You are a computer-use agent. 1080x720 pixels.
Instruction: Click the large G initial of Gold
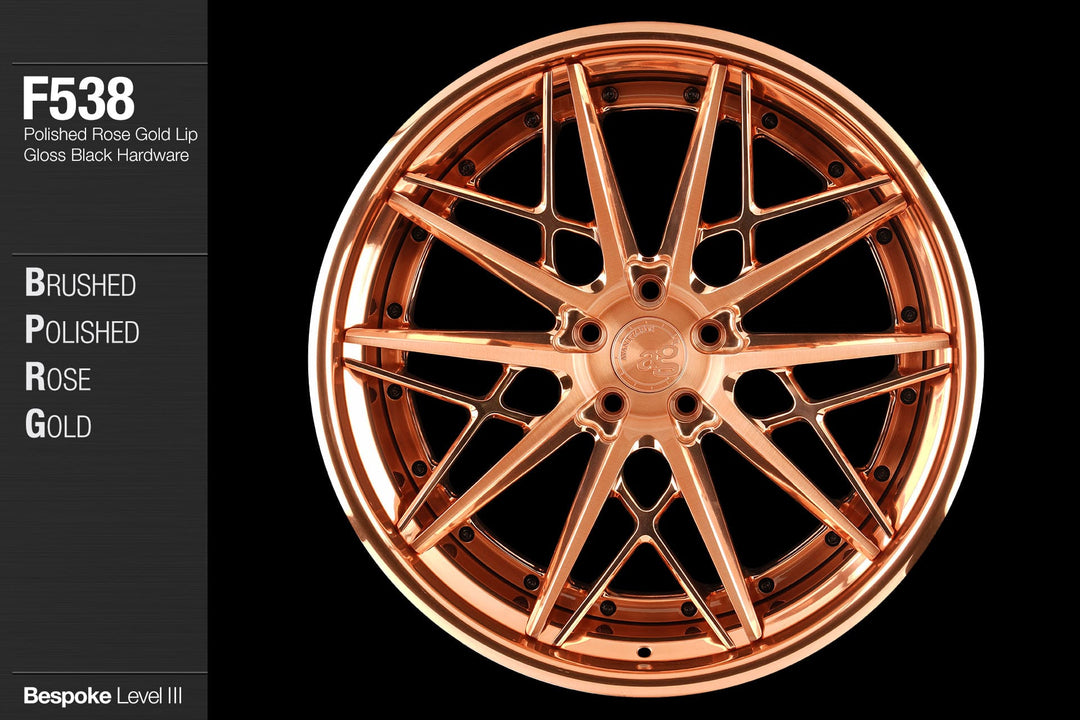click(34, 425)
